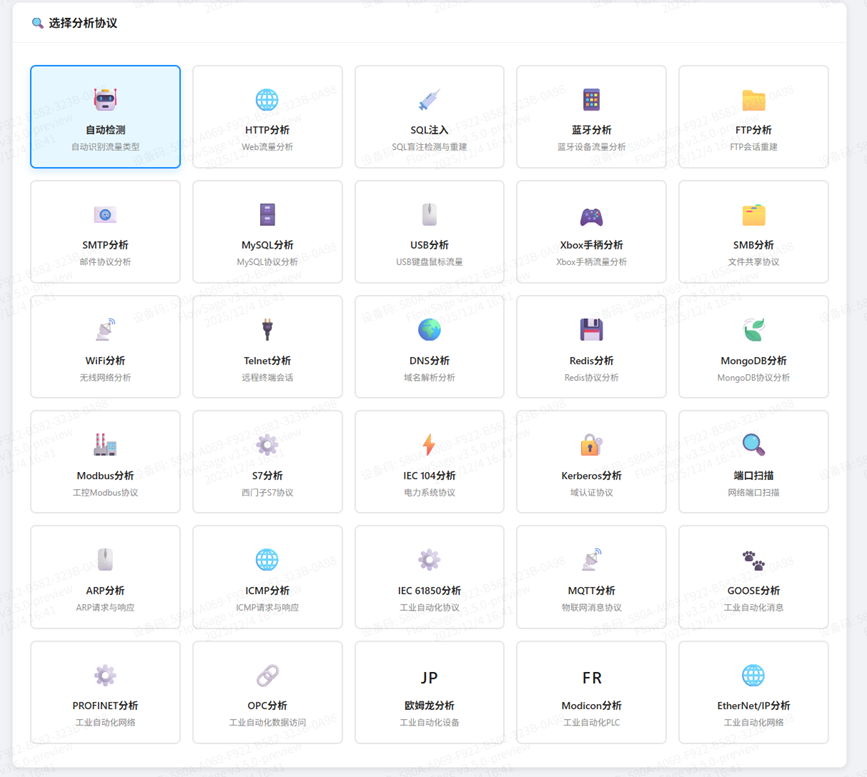
Task: Click the 工业自动化数据访问 description
Action: coord(267,722)
